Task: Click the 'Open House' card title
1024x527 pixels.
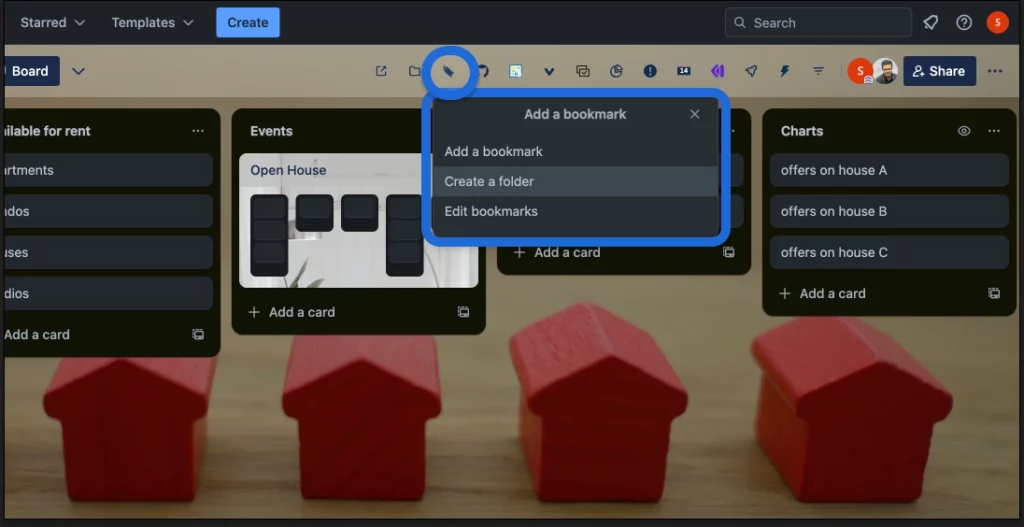Action: pos(288,170)
